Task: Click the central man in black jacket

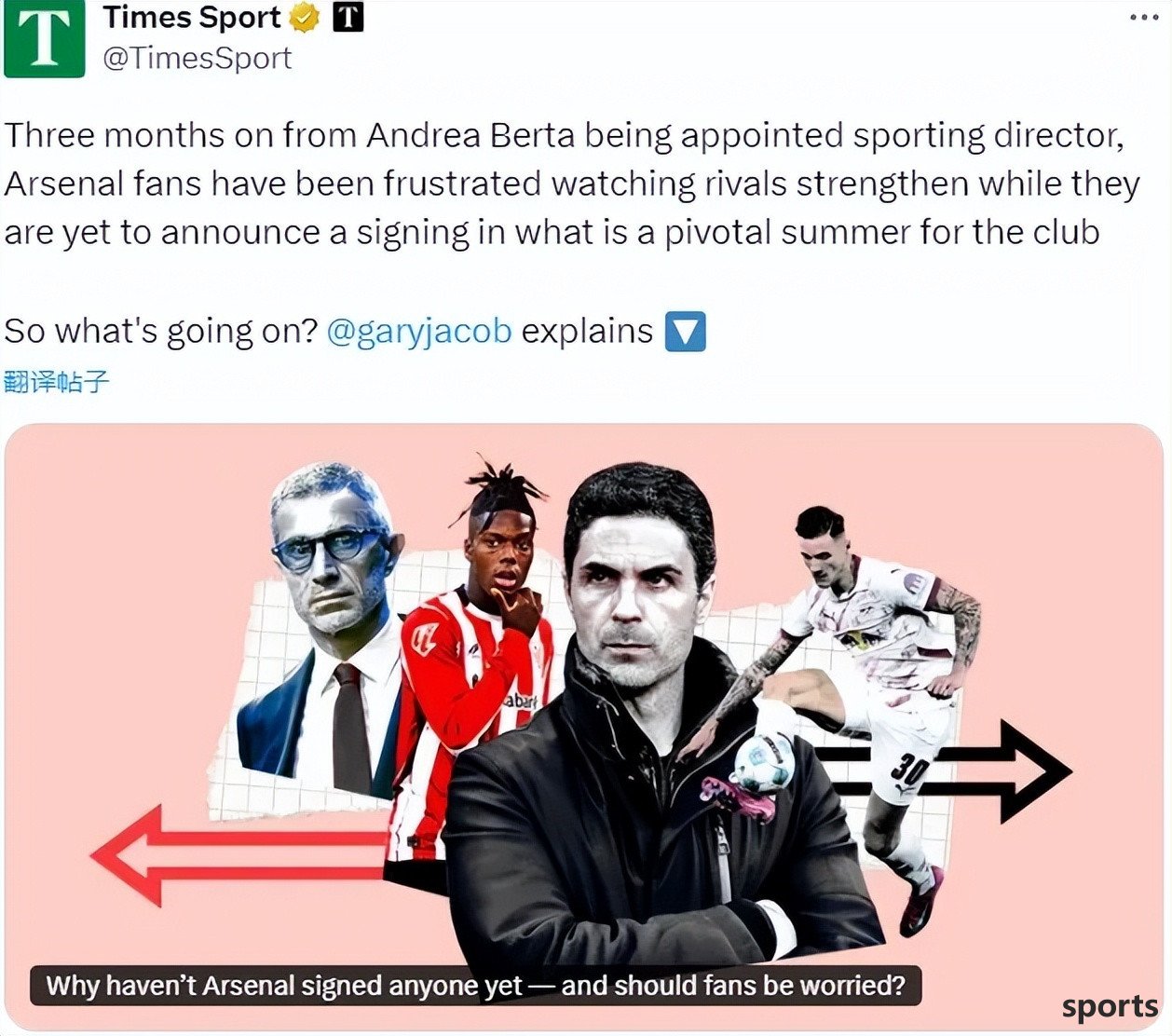Action: tap(652, 727)
